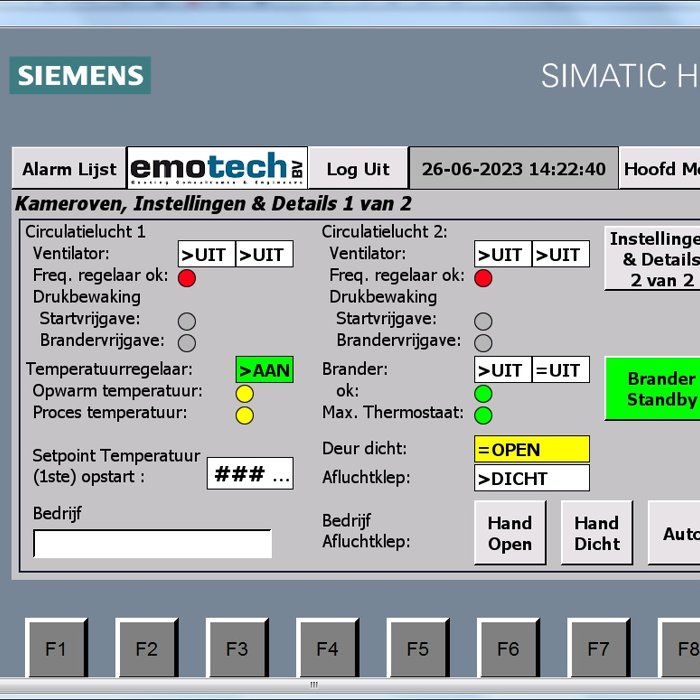The image size is (700, 700).
Task: Open the Hoofd Menu tab
Action: 660,169
